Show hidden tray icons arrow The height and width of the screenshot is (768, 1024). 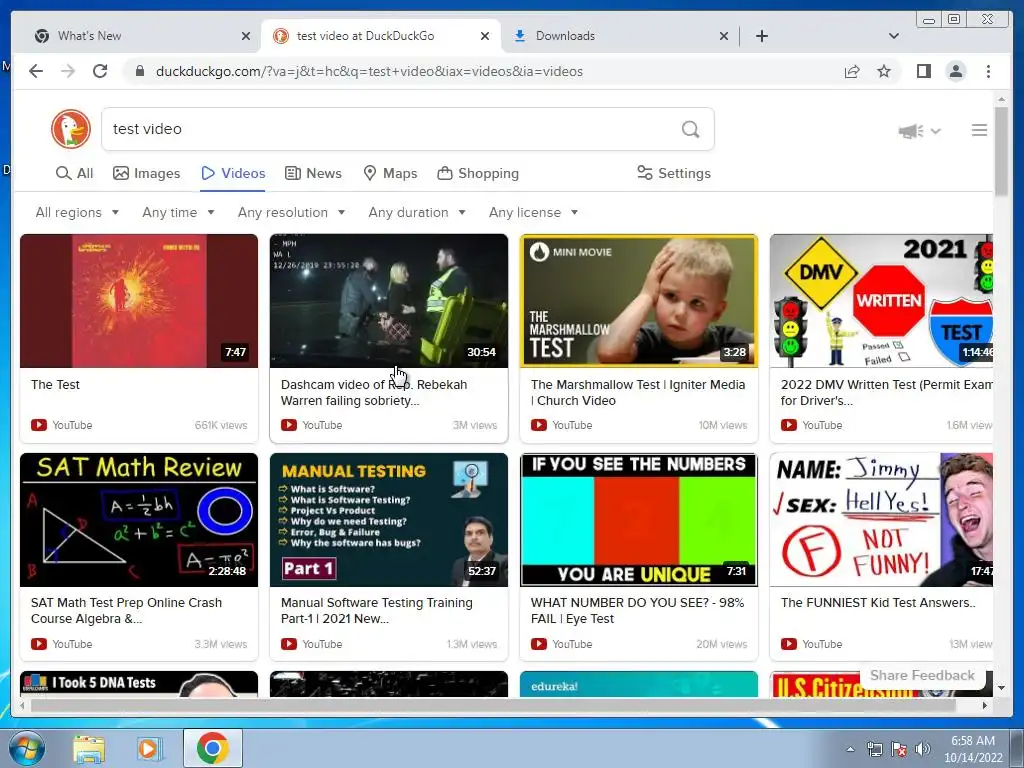point(850,749)
